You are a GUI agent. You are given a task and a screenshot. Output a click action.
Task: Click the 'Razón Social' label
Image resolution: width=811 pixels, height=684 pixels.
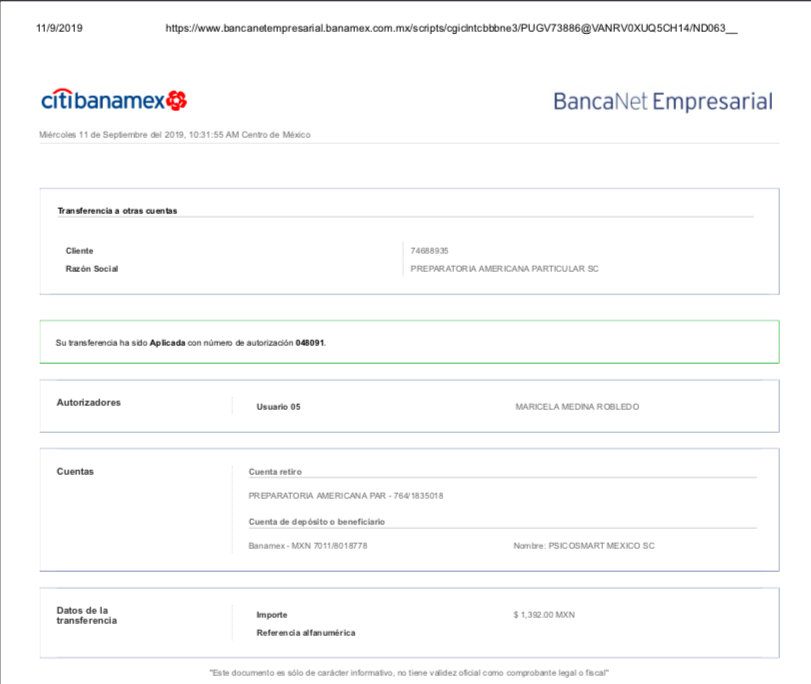pos(92,269)
